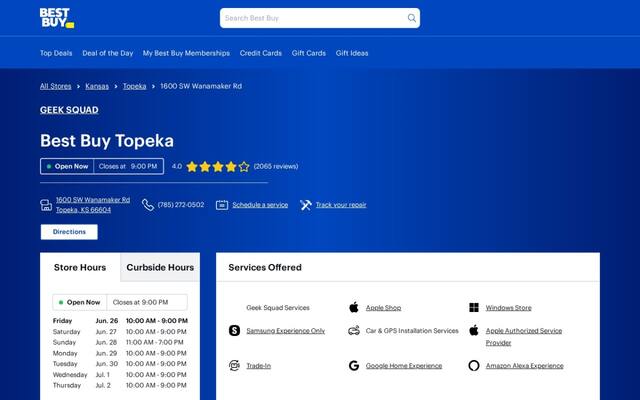Image resolution: width=640 pixels, height=400 pixels.
Task: Open Samsung Experience Only link
Action: [x=286, y=331]
